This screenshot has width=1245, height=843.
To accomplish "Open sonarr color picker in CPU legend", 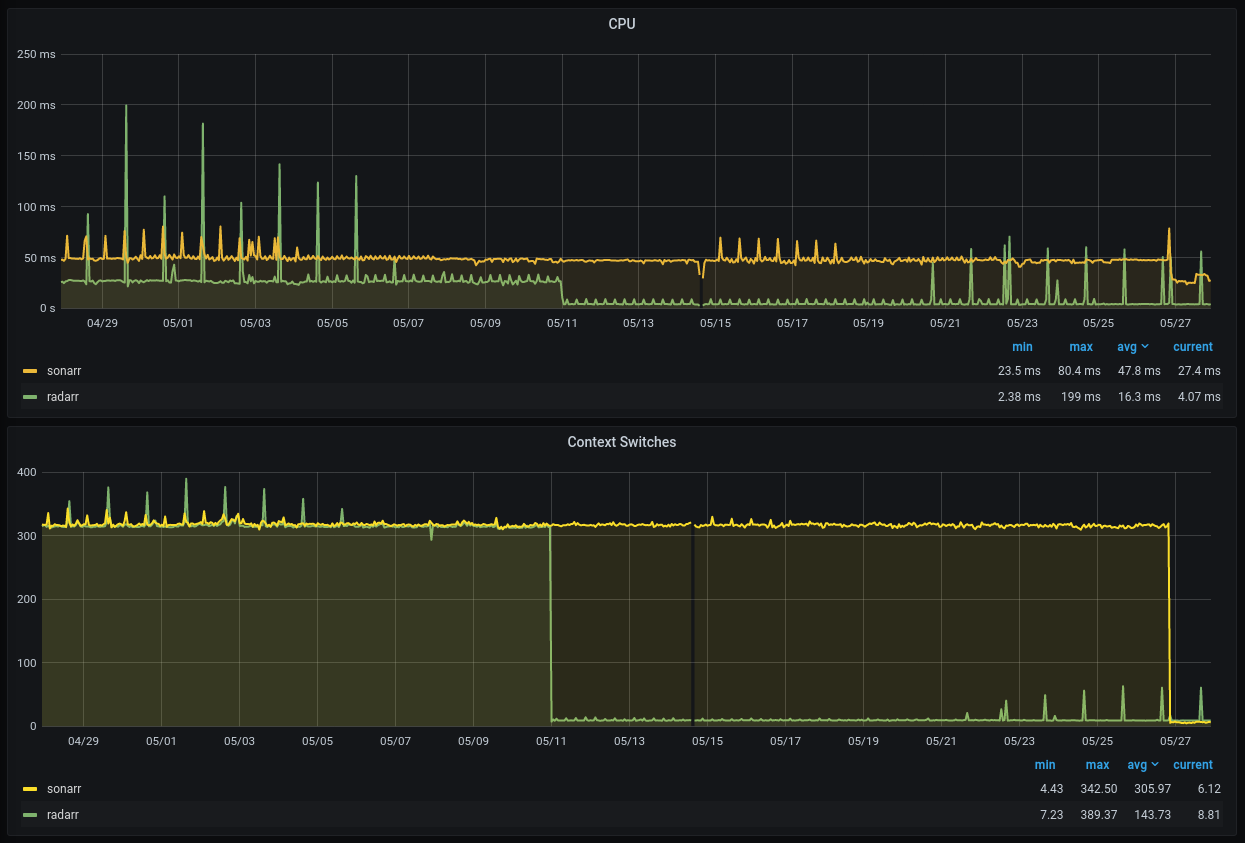I will (30, 371).
